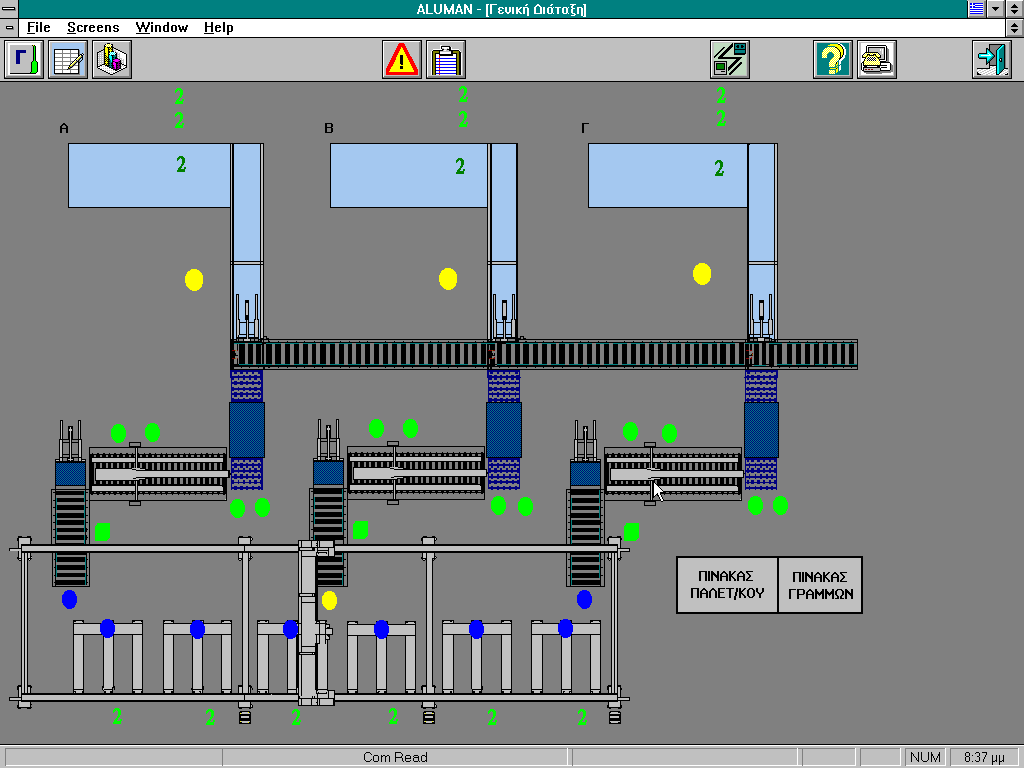Open the 3D chart statistics icon
The height and width of the screenshot is (768, 1024).
point(112,60)
